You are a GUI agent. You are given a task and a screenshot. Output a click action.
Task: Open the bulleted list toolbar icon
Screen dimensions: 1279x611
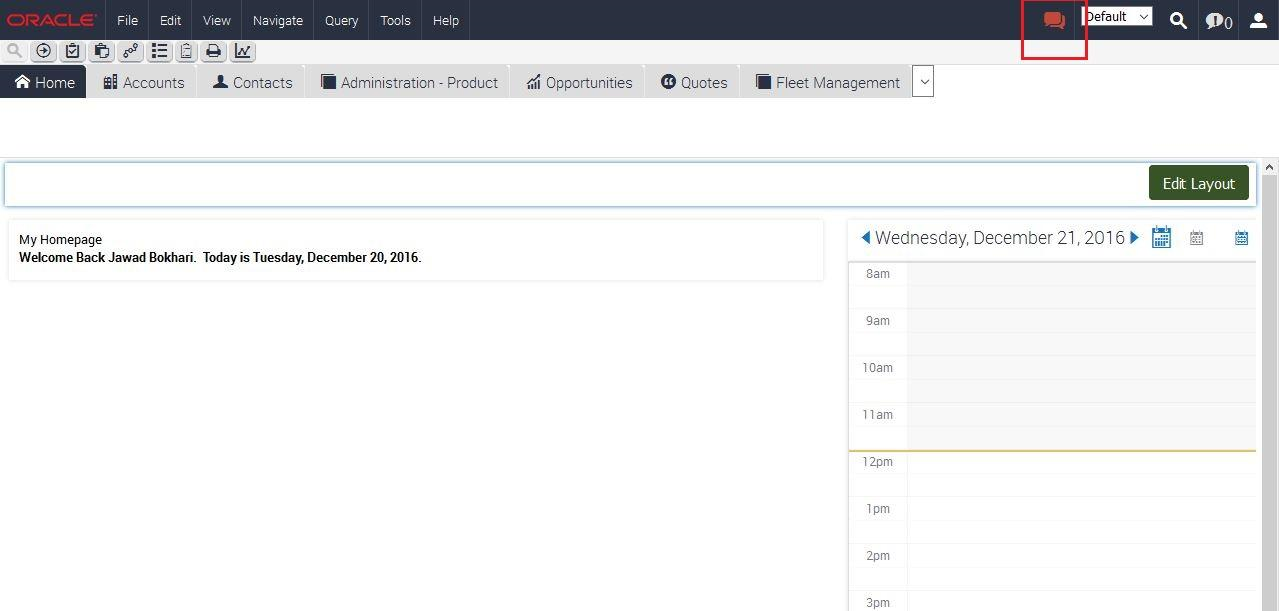click(159, 51)
